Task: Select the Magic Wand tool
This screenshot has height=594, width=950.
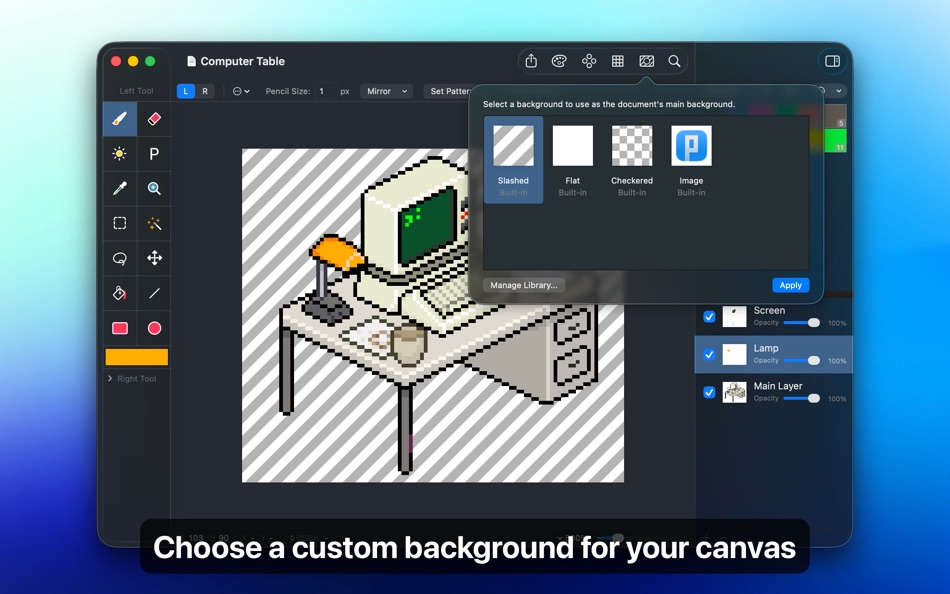Action: pyautogui.click(x=154, y=224)
